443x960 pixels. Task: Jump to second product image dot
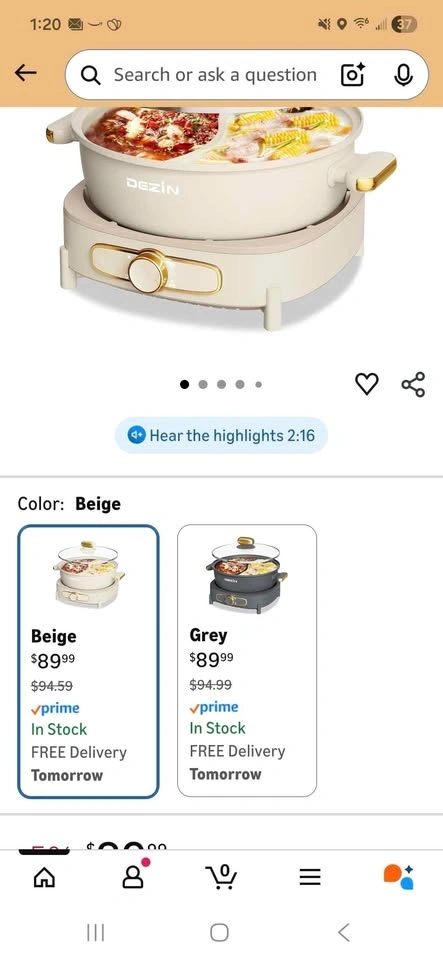coord(203,384)
